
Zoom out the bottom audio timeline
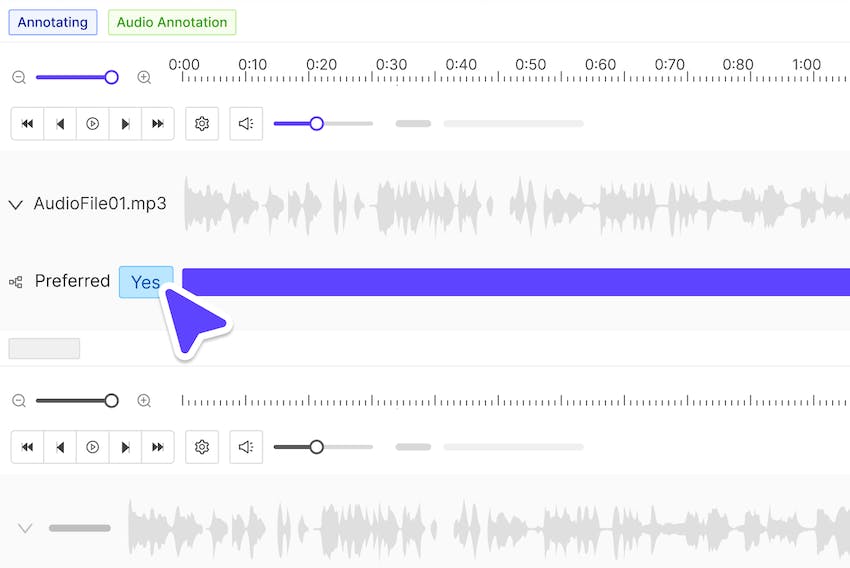click(x=19, y=401)
